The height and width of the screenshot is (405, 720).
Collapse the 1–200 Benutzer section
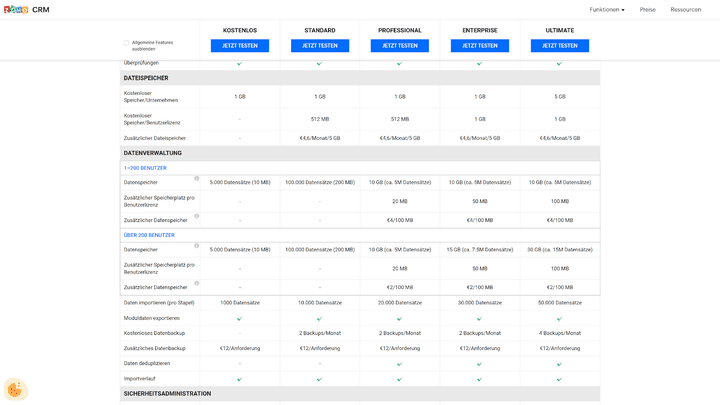(x=145, y=168)
